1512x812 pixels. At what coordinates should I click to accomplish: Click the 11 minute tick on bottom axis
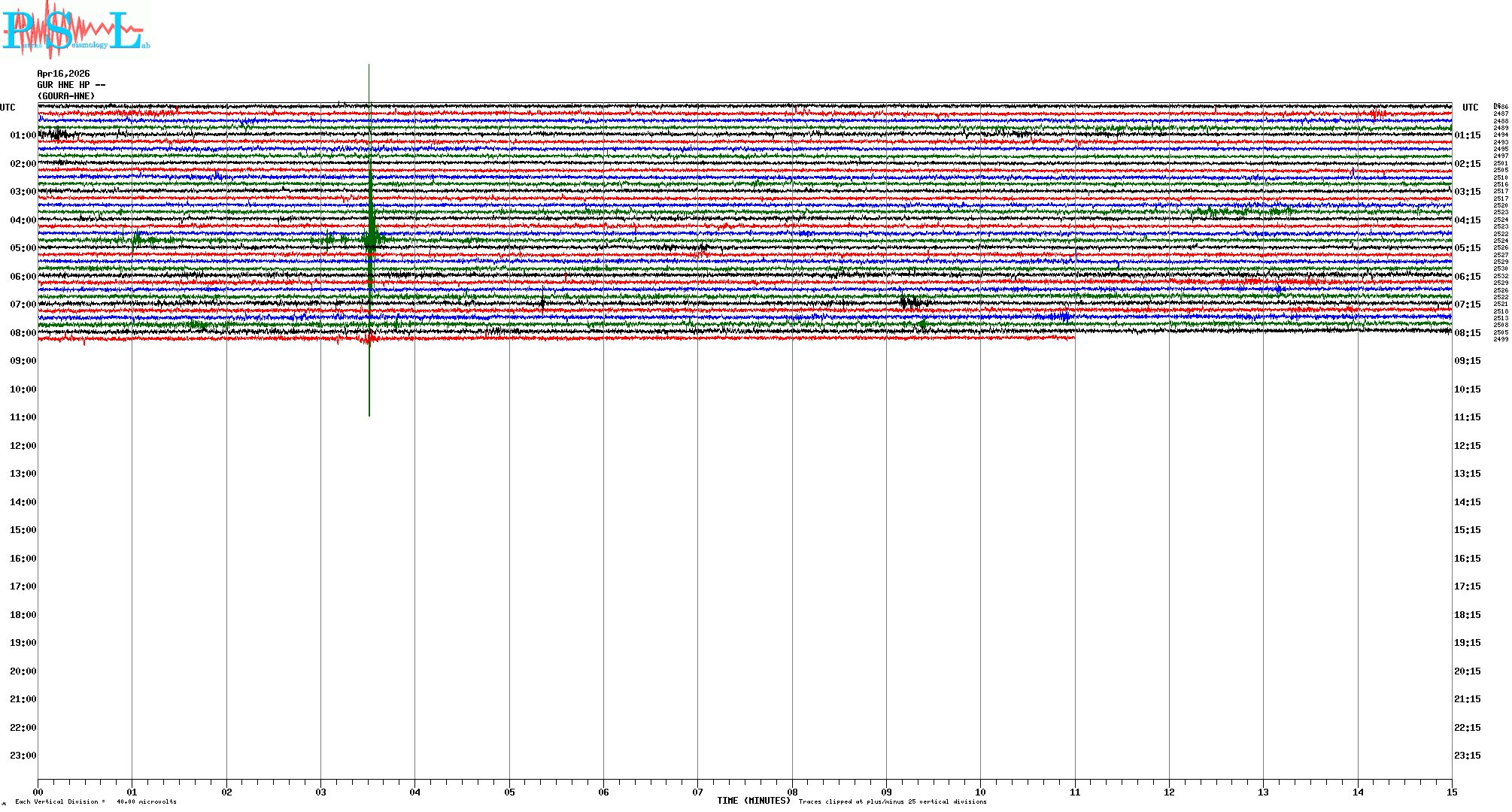coord(1075,792)
